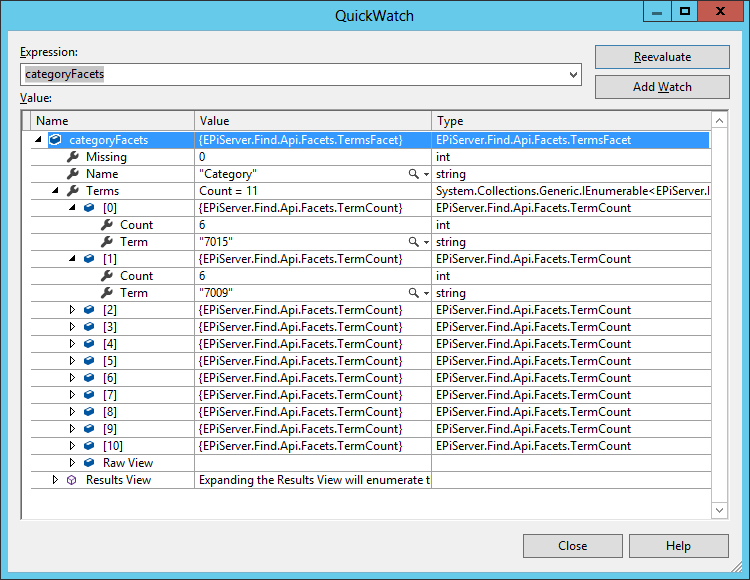Select the [10] row in the tree
Viewport: 750px width, 580px height.
112,446
